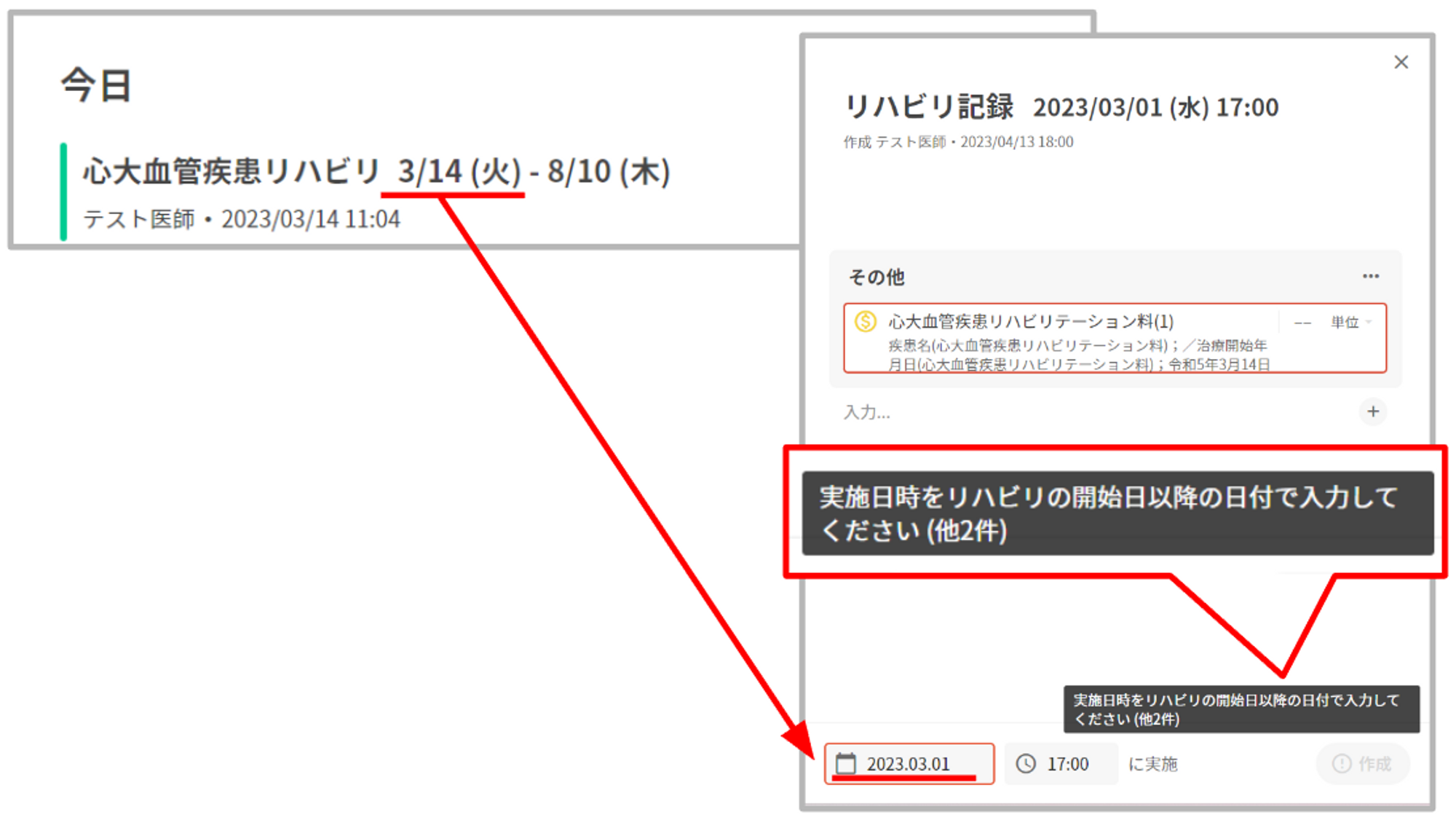The image size is (1456, 820).
Task: Open the 17:00 time picker
Action: click(x=1067, y=764)
